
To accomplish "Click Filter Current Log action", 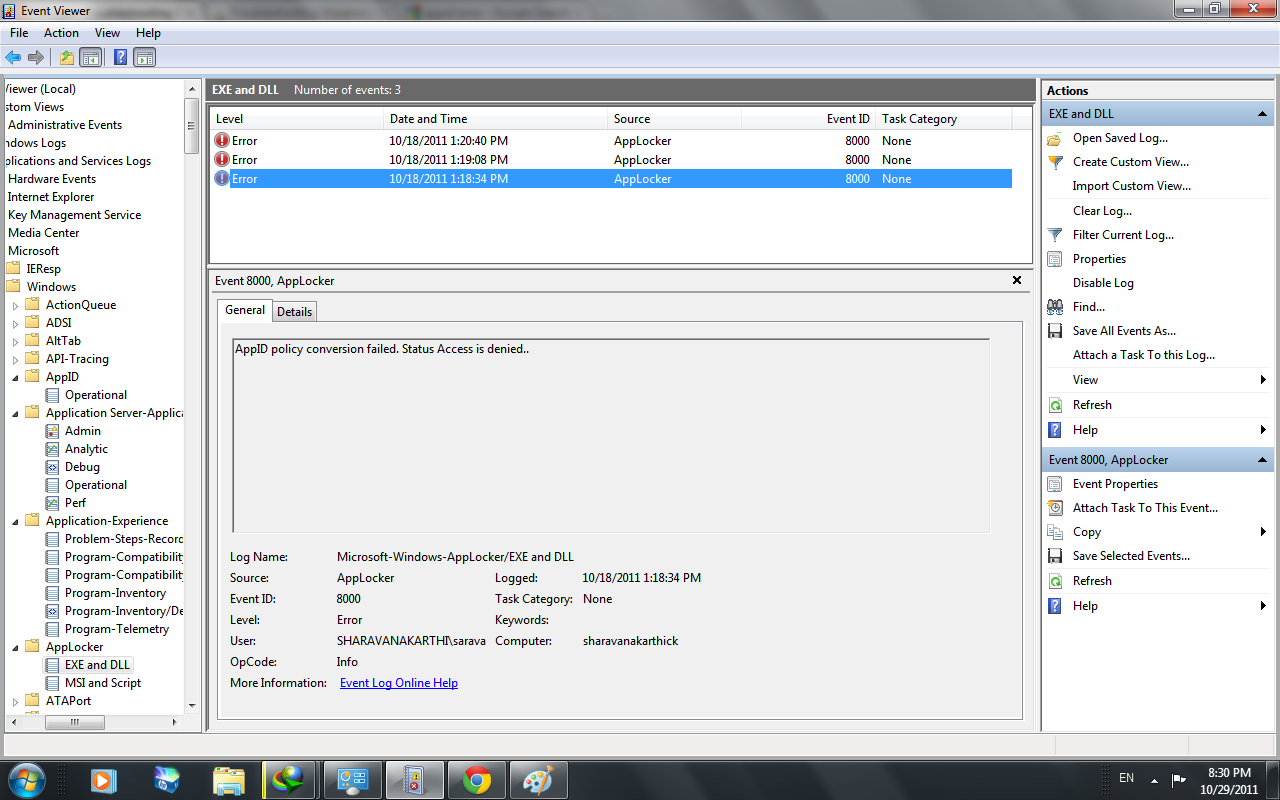I will [1123, 235].
